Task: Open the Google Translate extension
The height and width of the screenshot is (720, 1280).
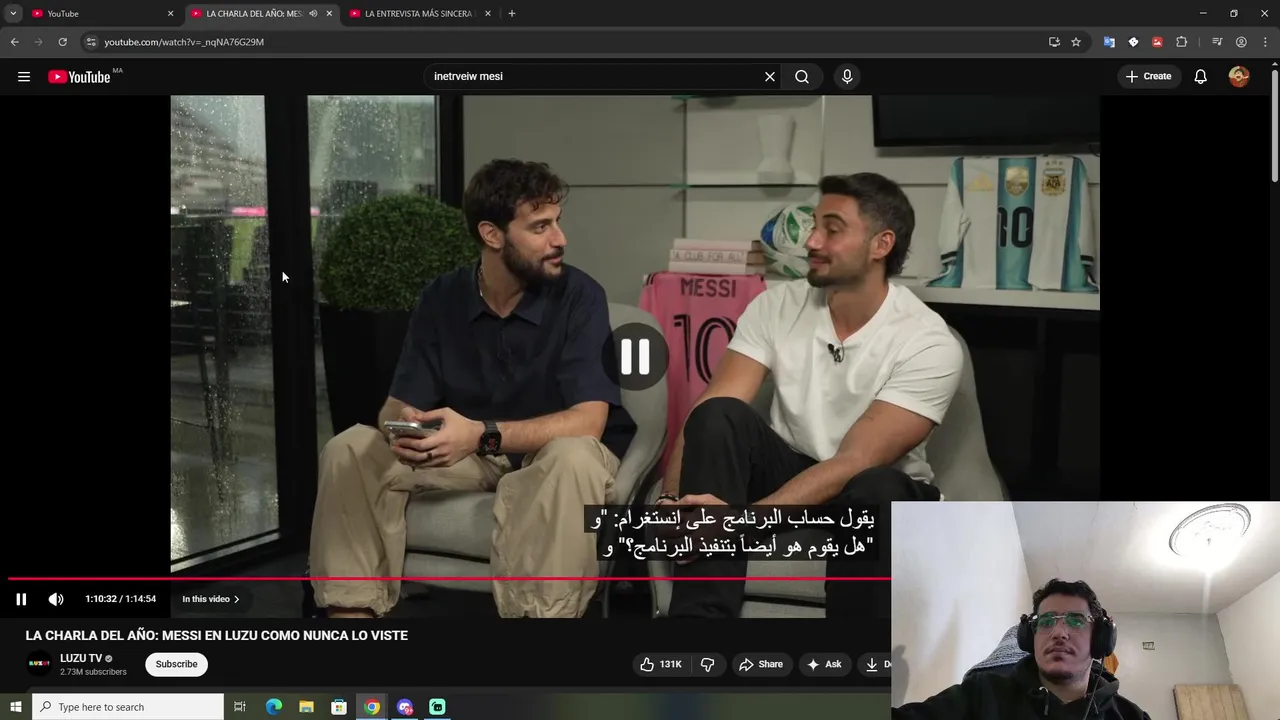Action: 1109,42
